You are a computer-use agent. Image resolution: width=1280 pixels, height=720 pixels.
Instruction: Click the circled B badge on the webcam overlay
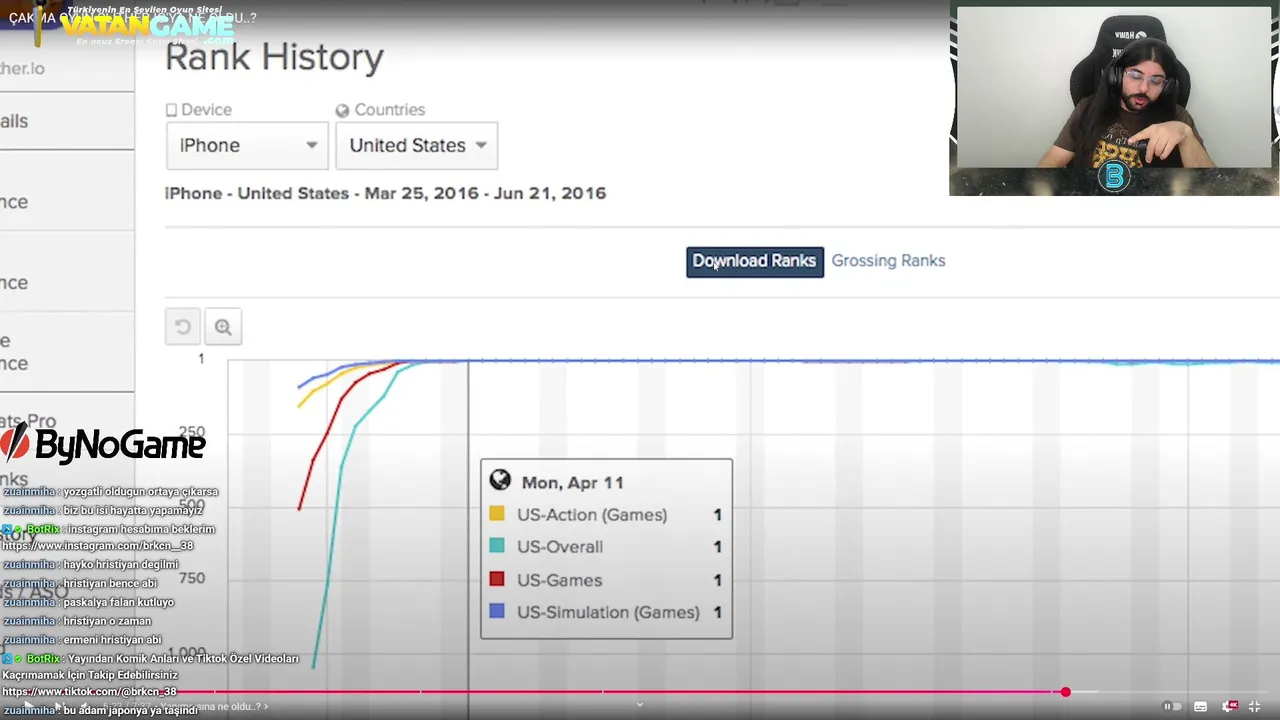(1114, 177)
